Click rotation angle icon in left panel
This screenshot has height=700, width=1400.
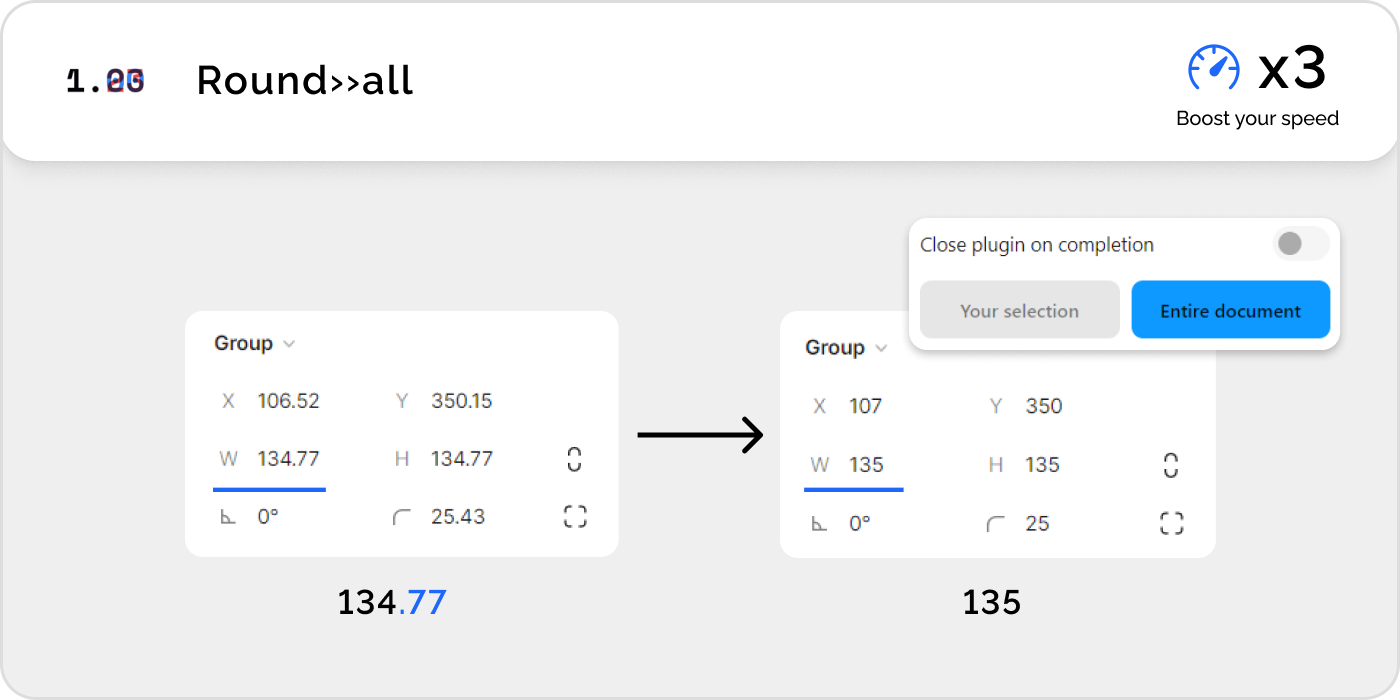click(x=228, y=517)
